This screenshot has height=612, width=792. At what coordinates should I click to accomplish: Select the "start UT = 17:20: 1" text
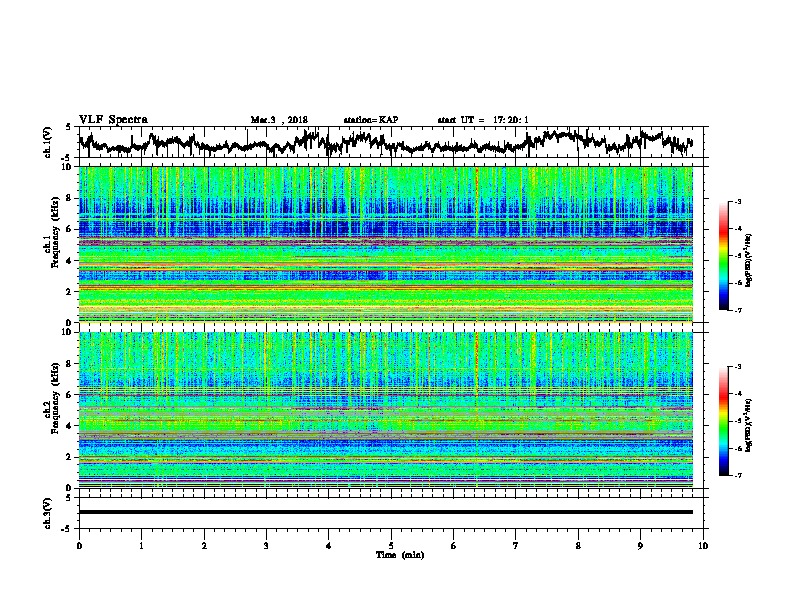(x=483, y=120)
